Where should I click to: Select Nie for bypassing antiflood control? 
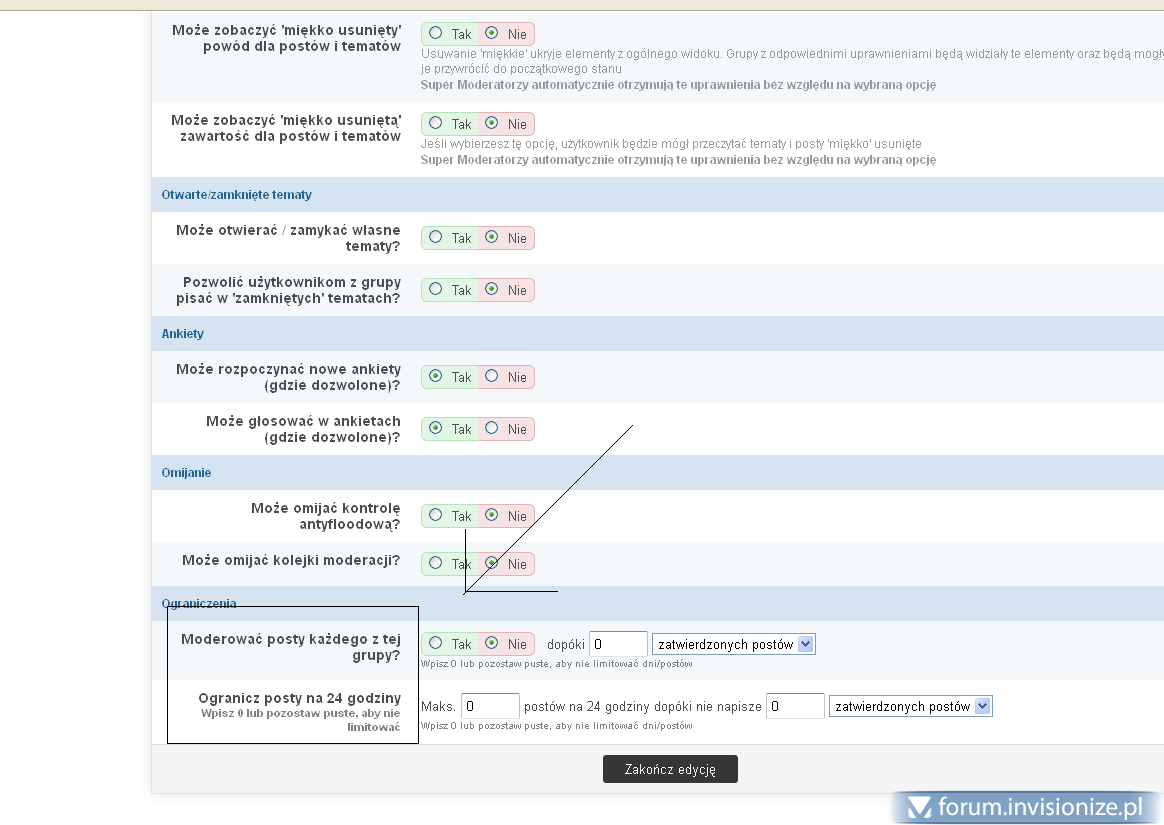click(492, 515)
